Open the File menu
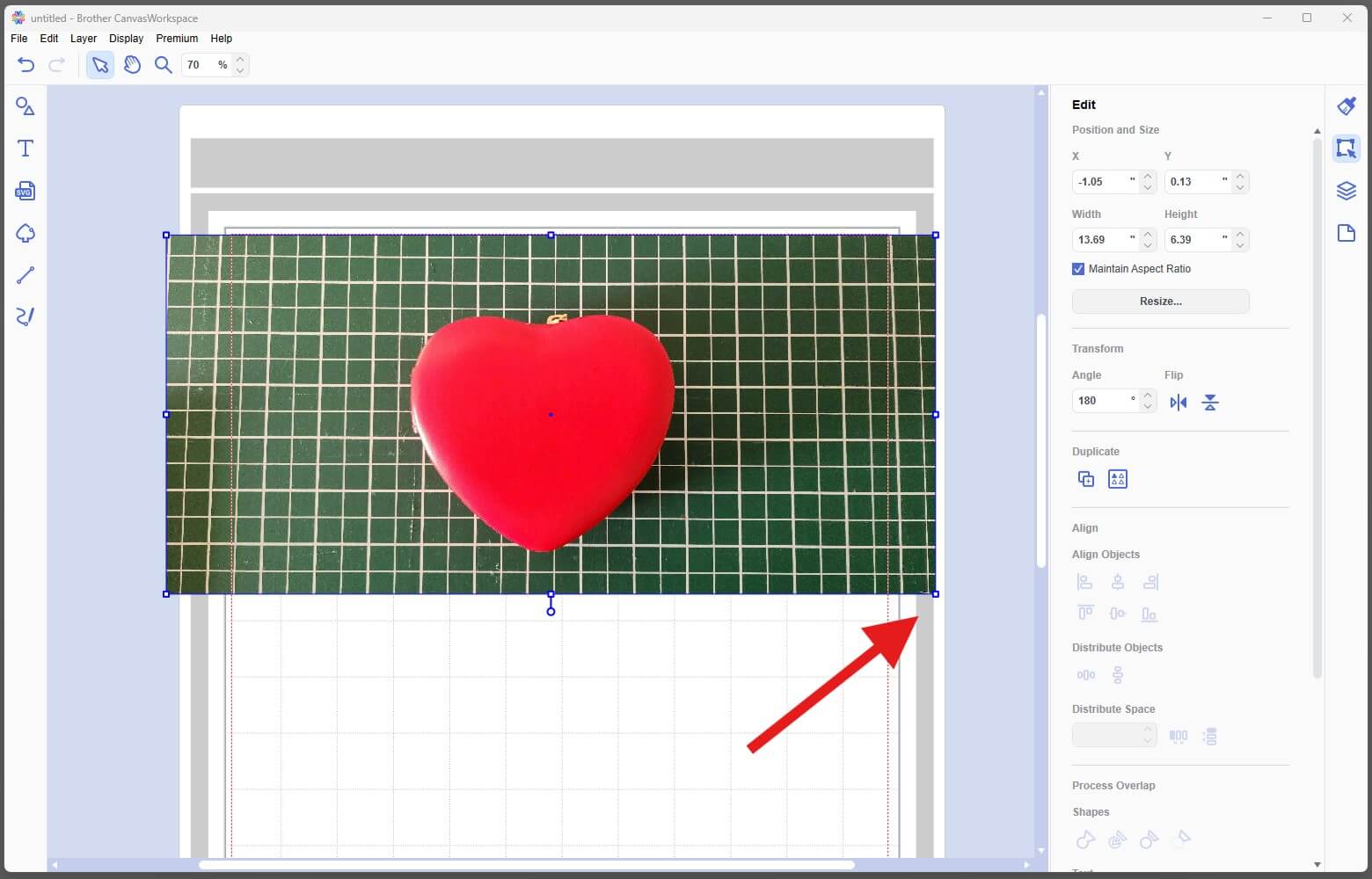 [18, 39]
